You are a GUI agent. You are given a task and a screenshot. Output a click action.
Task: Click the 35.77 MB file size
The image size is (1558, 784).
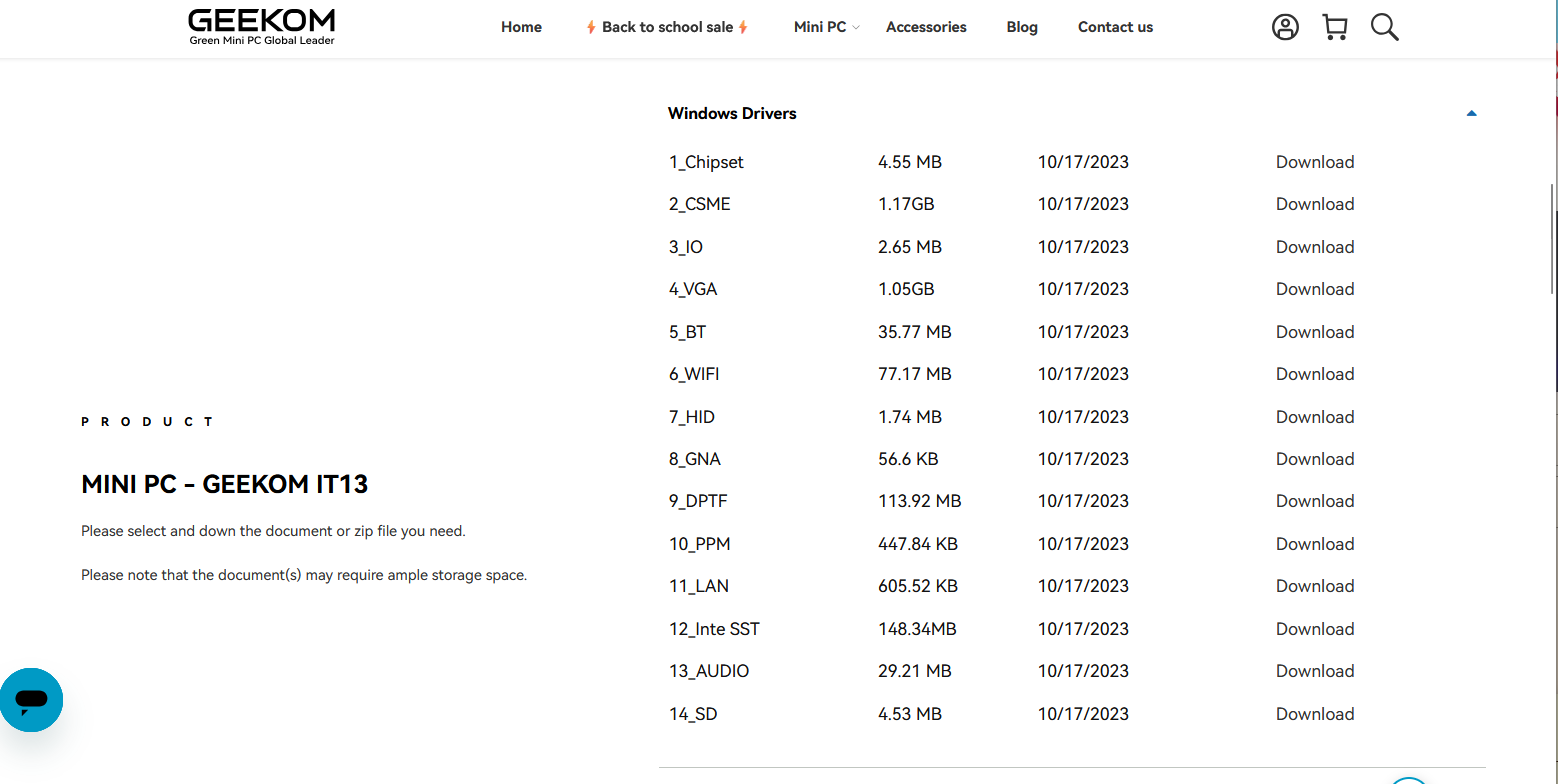(x=915, y=332)
